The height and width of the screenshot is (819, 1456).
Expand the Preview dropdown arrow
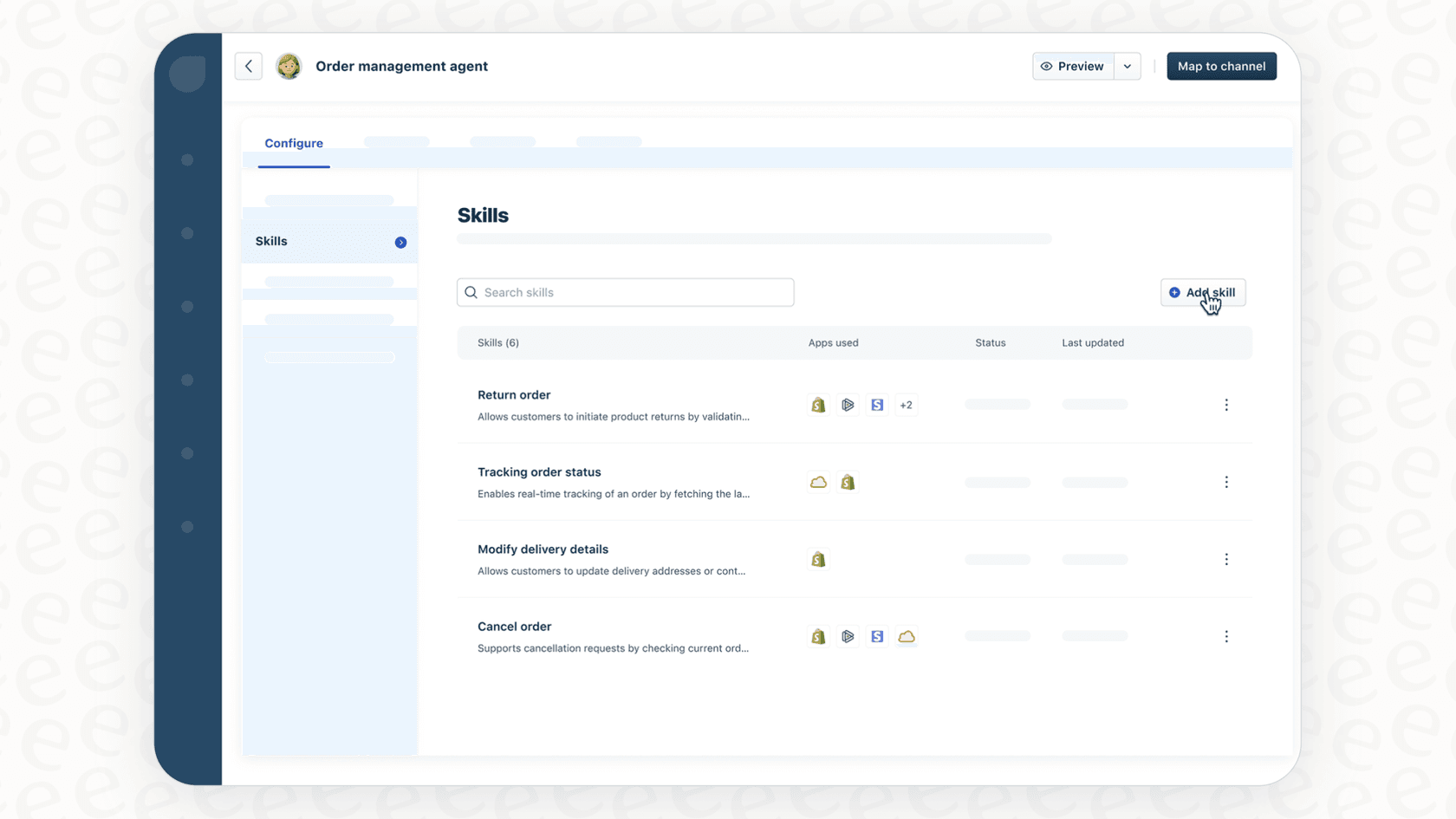(1128, 66)
